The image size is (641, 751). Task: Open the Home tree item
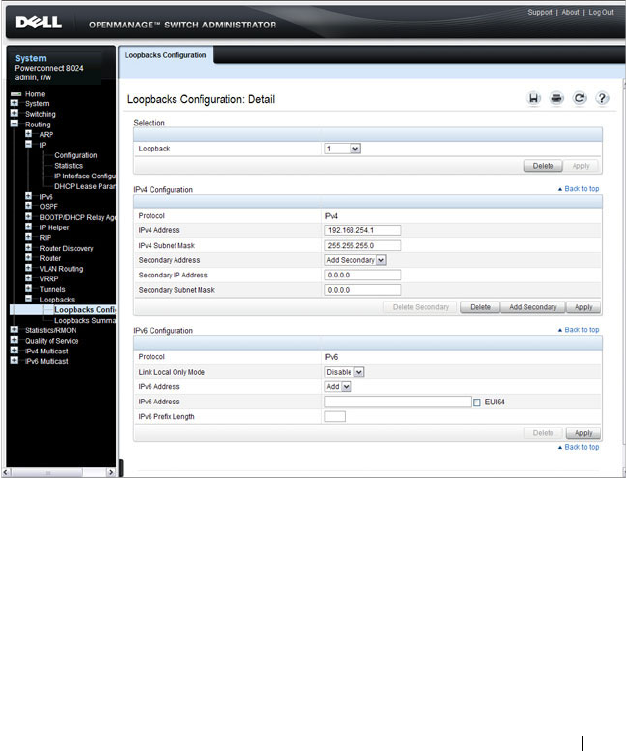(35, 94)
